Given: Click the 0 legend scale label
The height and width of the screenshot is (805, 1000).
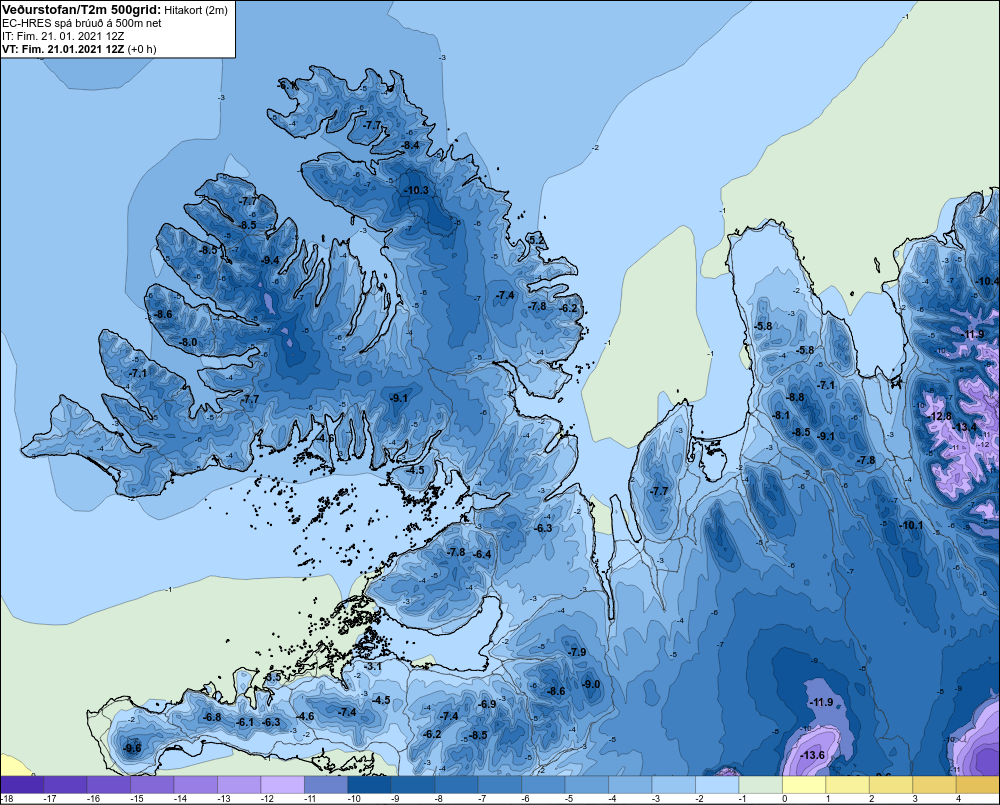Looking at the screenshot, I should (x=785, y=798).
